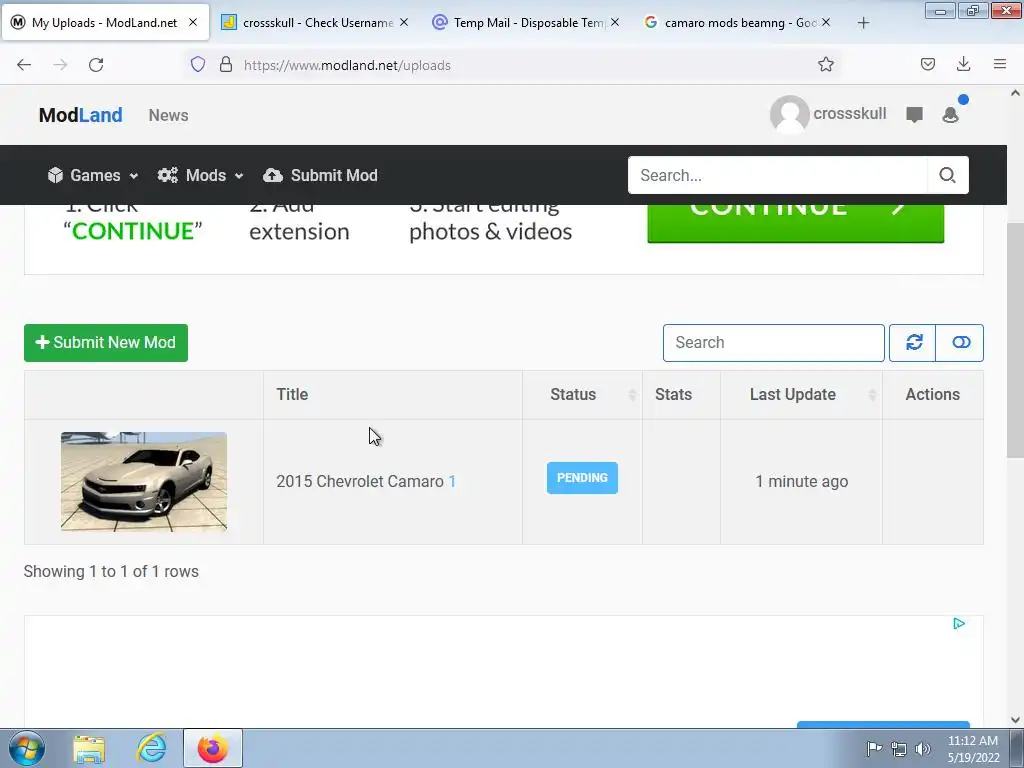
Task: Sort table by Last Update column
Action: coord(801,394)
